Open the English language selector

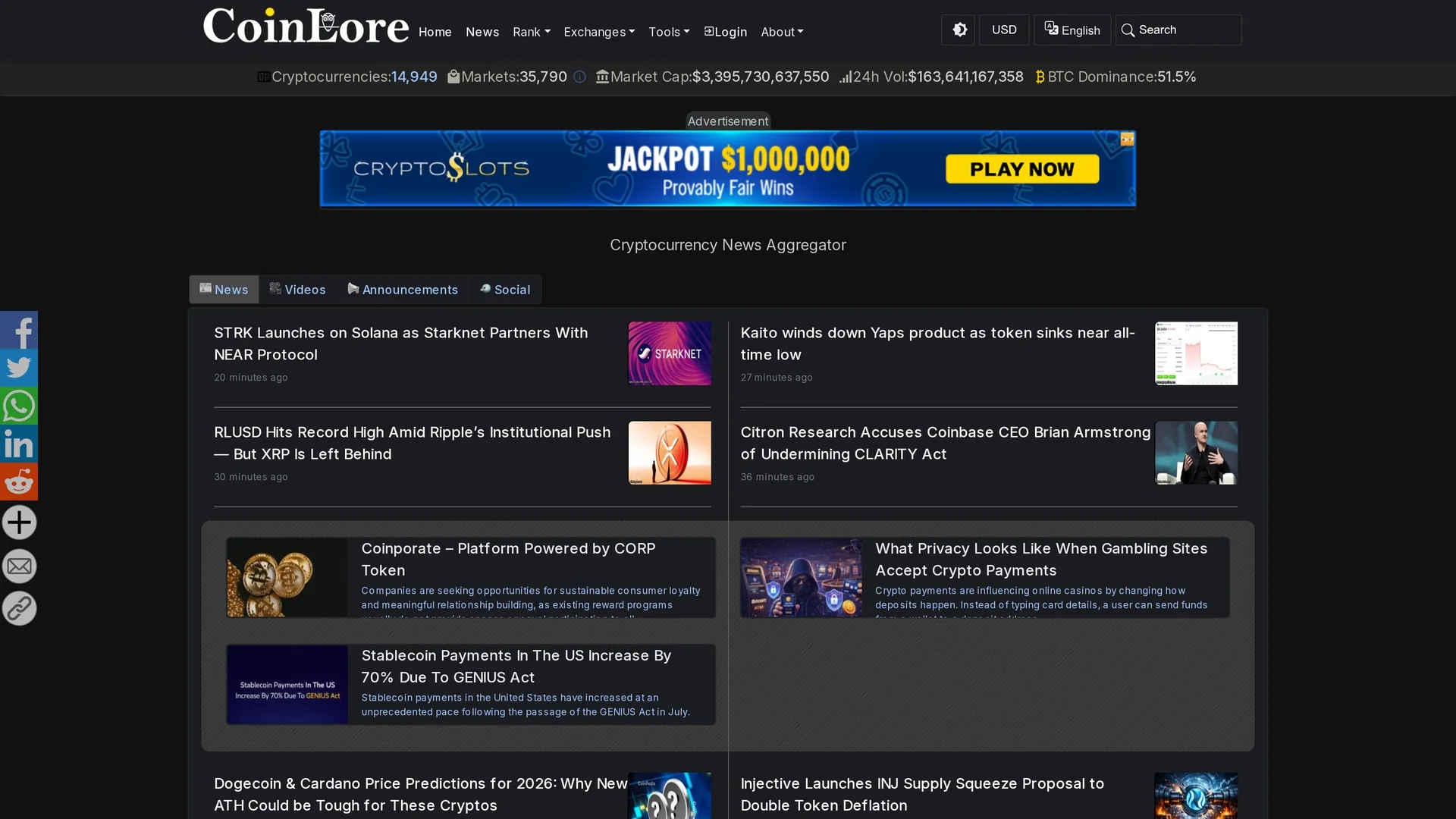1072,30
